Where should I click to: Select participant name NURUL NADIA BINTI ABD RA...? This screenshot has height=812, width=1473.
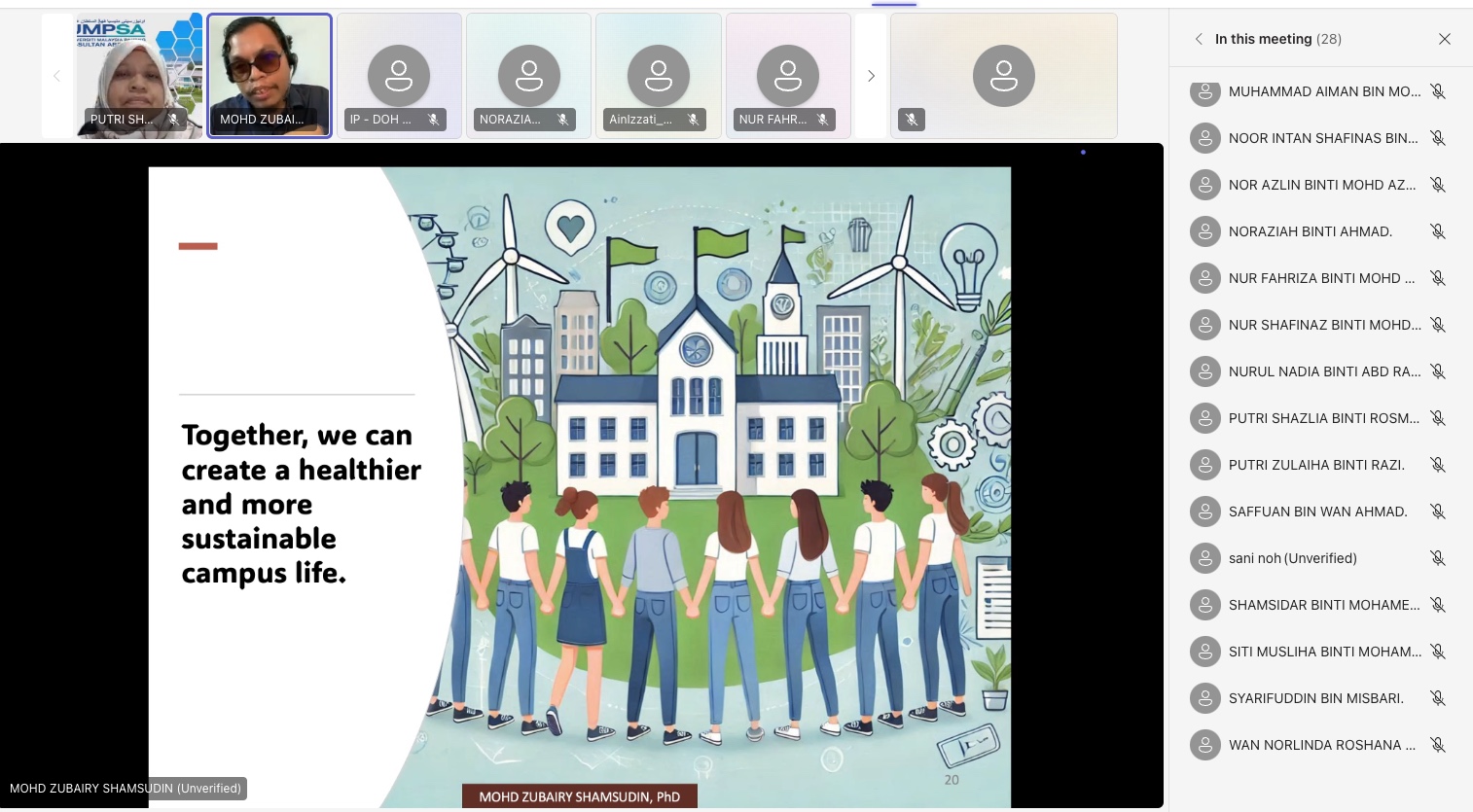pos(1325,371)
